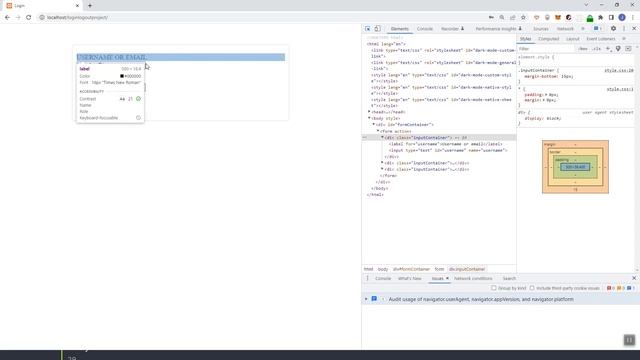Viewport: 640px width, 360px height.
Task: Open DevTools customize three-dot menu
Action: 624,29
